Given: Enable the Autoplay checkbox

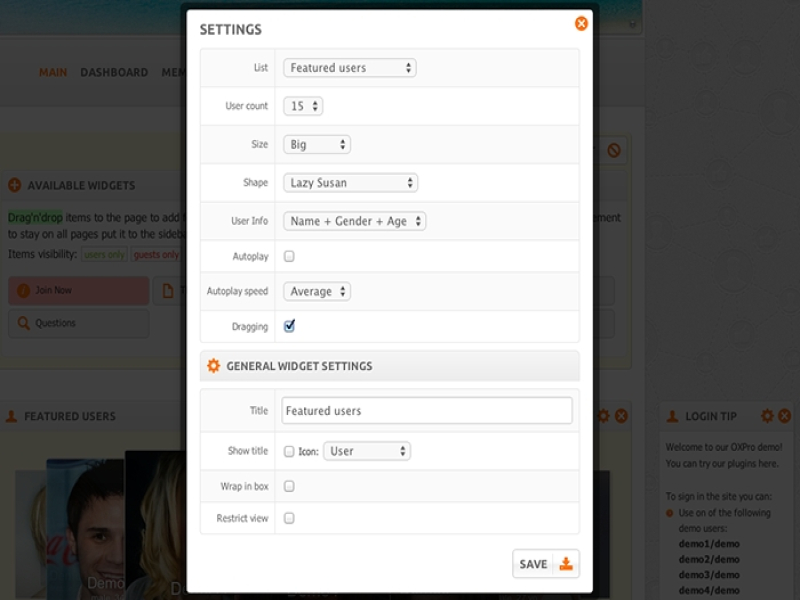Looking at the screenshot, I should (x=289, y=256).
